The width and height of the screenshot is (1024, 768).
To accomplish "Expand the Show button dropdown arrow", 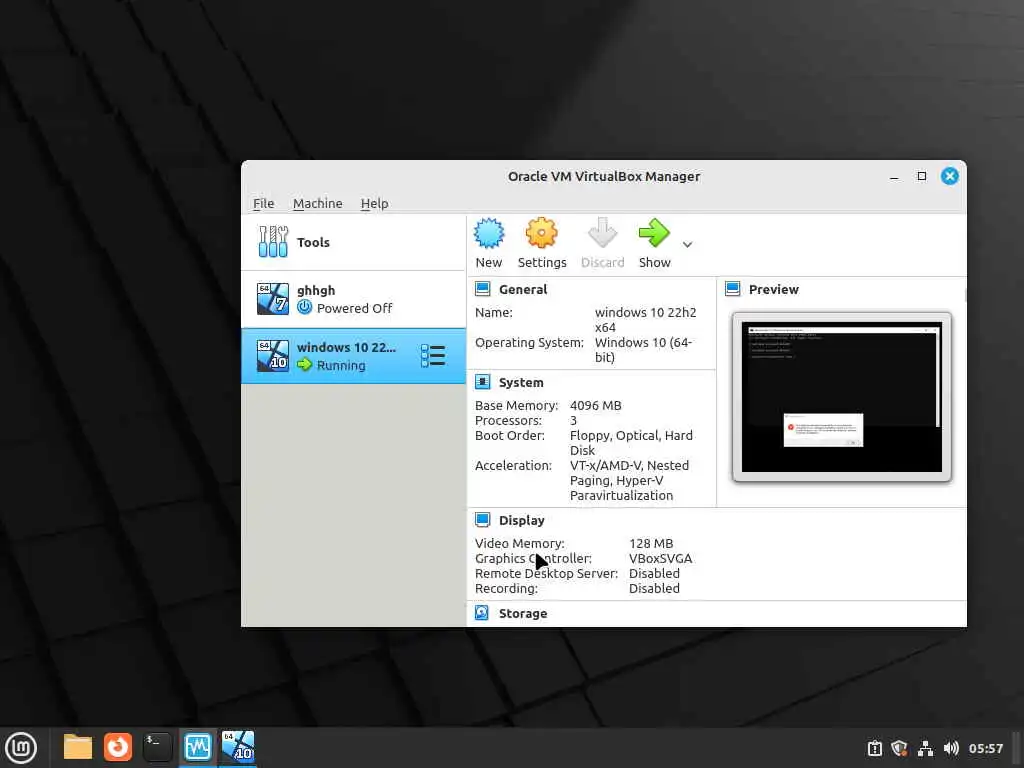I will [x=687, y=244].
